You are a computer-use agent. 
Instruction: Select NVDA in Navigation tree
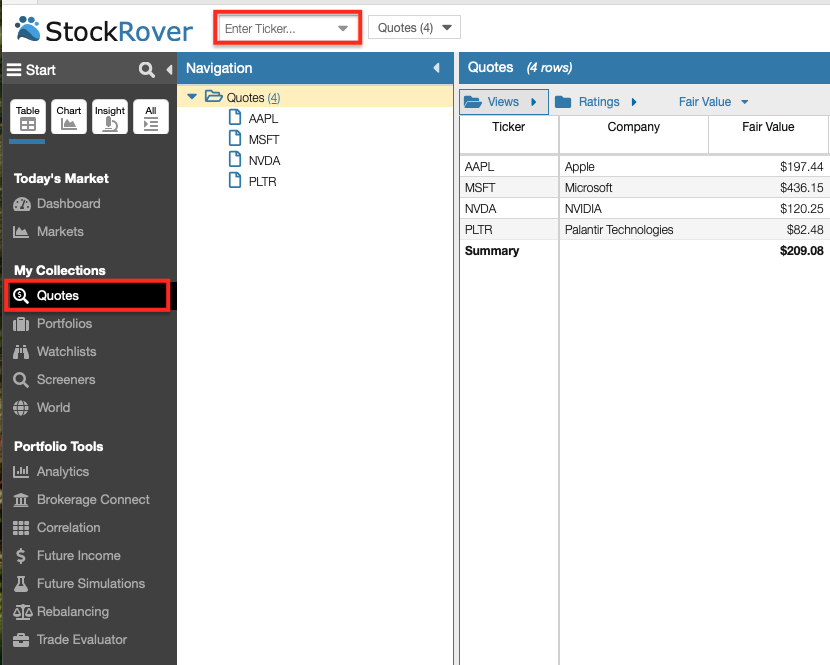[264, 161]
